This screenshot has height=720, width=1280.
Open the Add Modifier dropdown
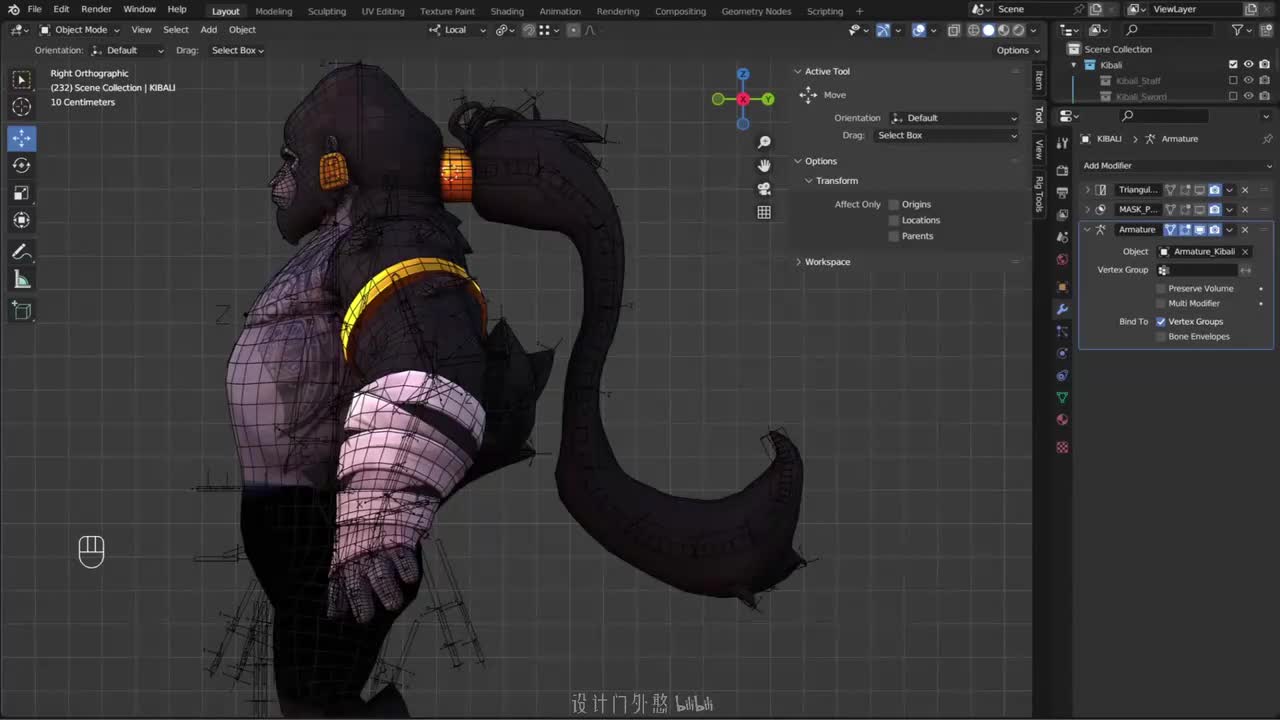point(1176,166)
